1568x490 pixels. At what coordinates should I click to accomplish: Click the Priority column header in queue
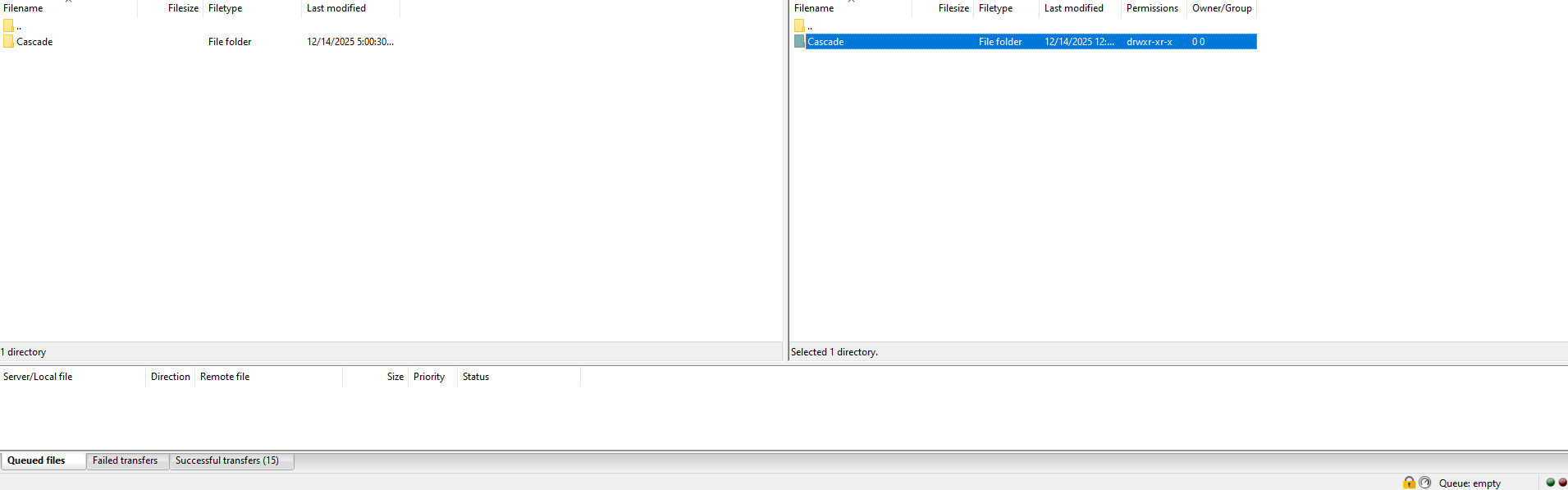point(429,377)
